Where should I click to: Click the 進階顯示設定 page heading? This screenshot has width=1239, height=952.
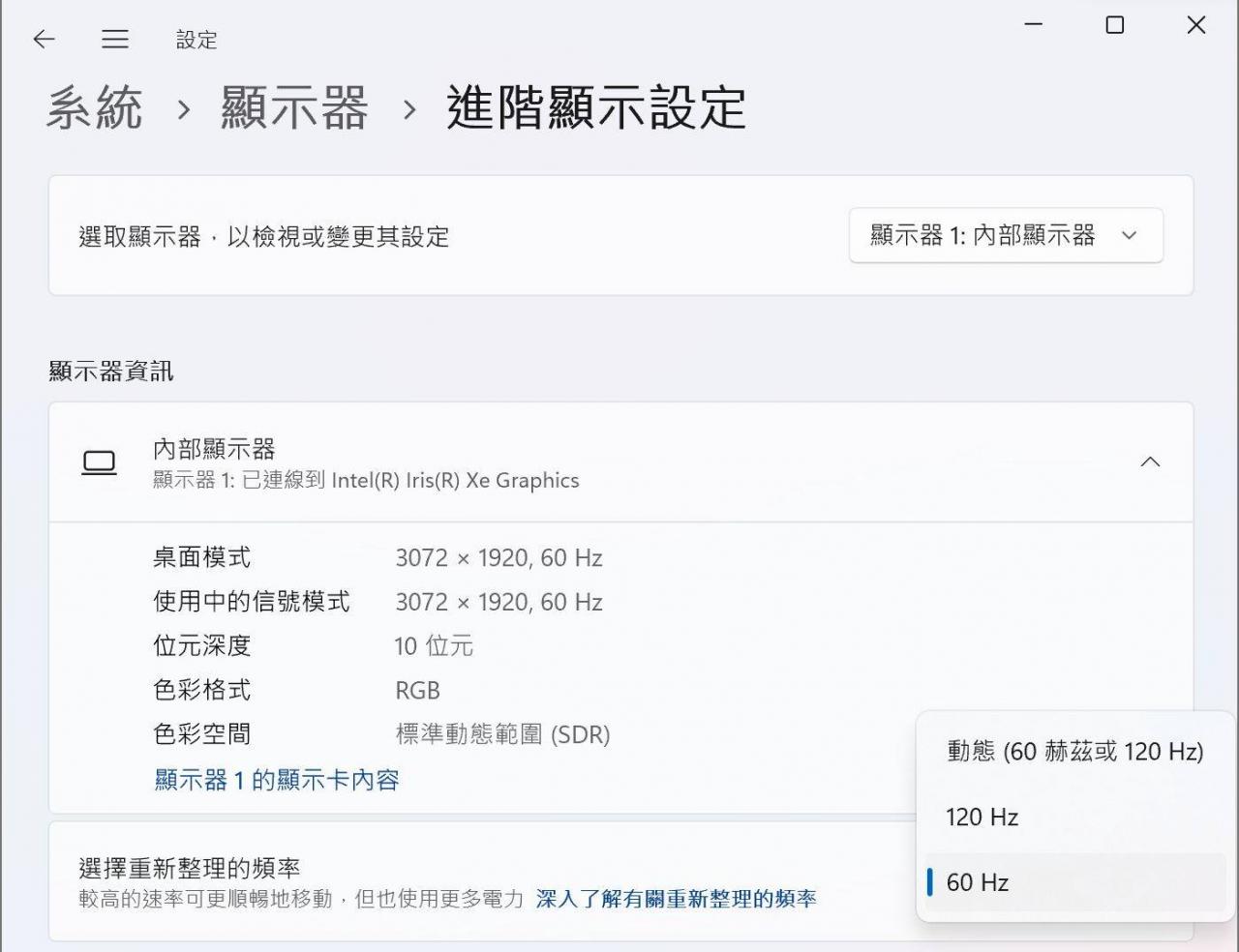click(x=596, y=108)
